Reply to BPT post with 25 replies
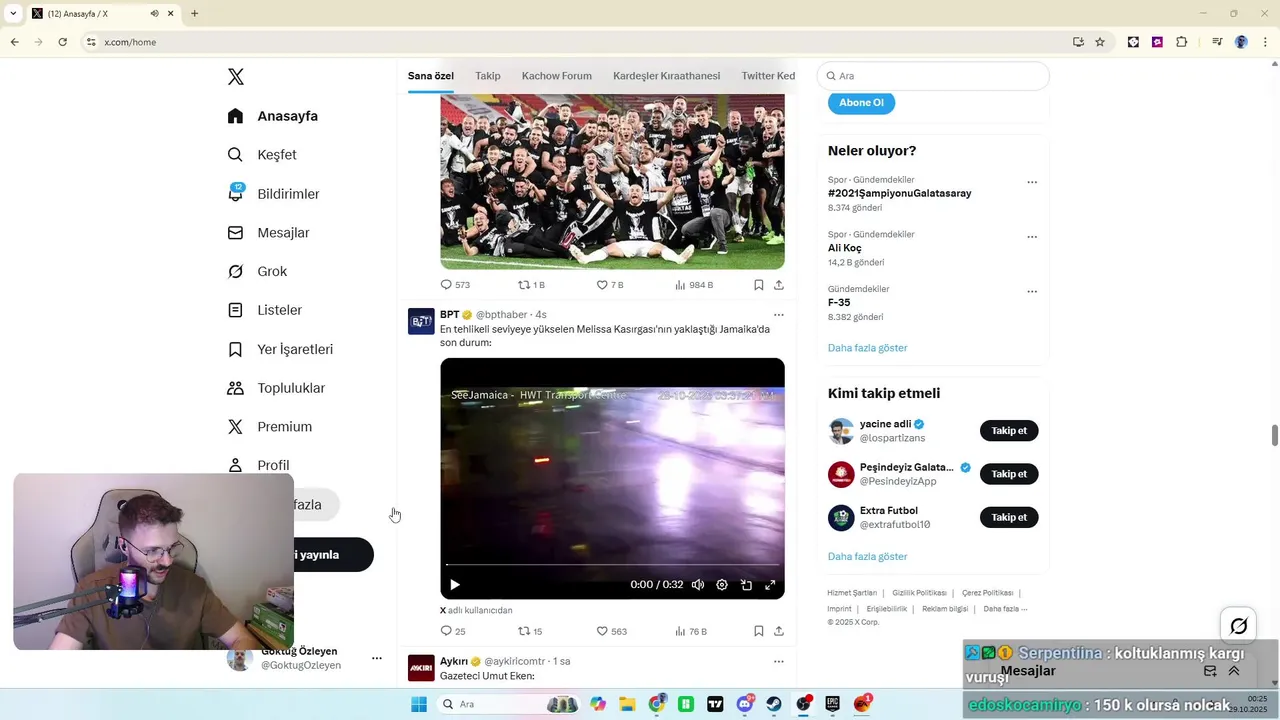The height and width of the screenshot is (720, 1280). 453,632
